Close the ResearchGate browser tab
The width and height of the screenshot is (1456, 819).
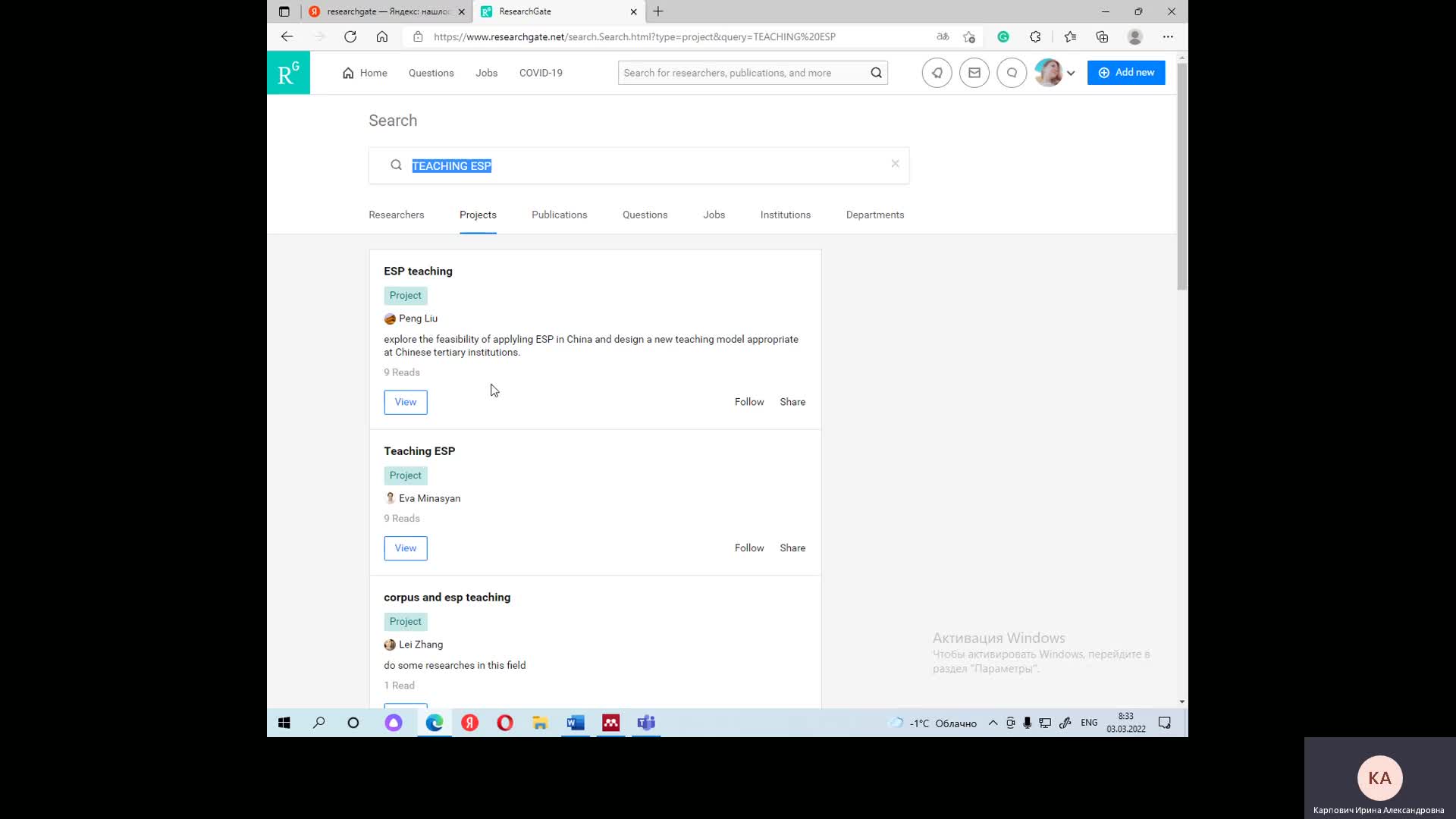(633, 11)
